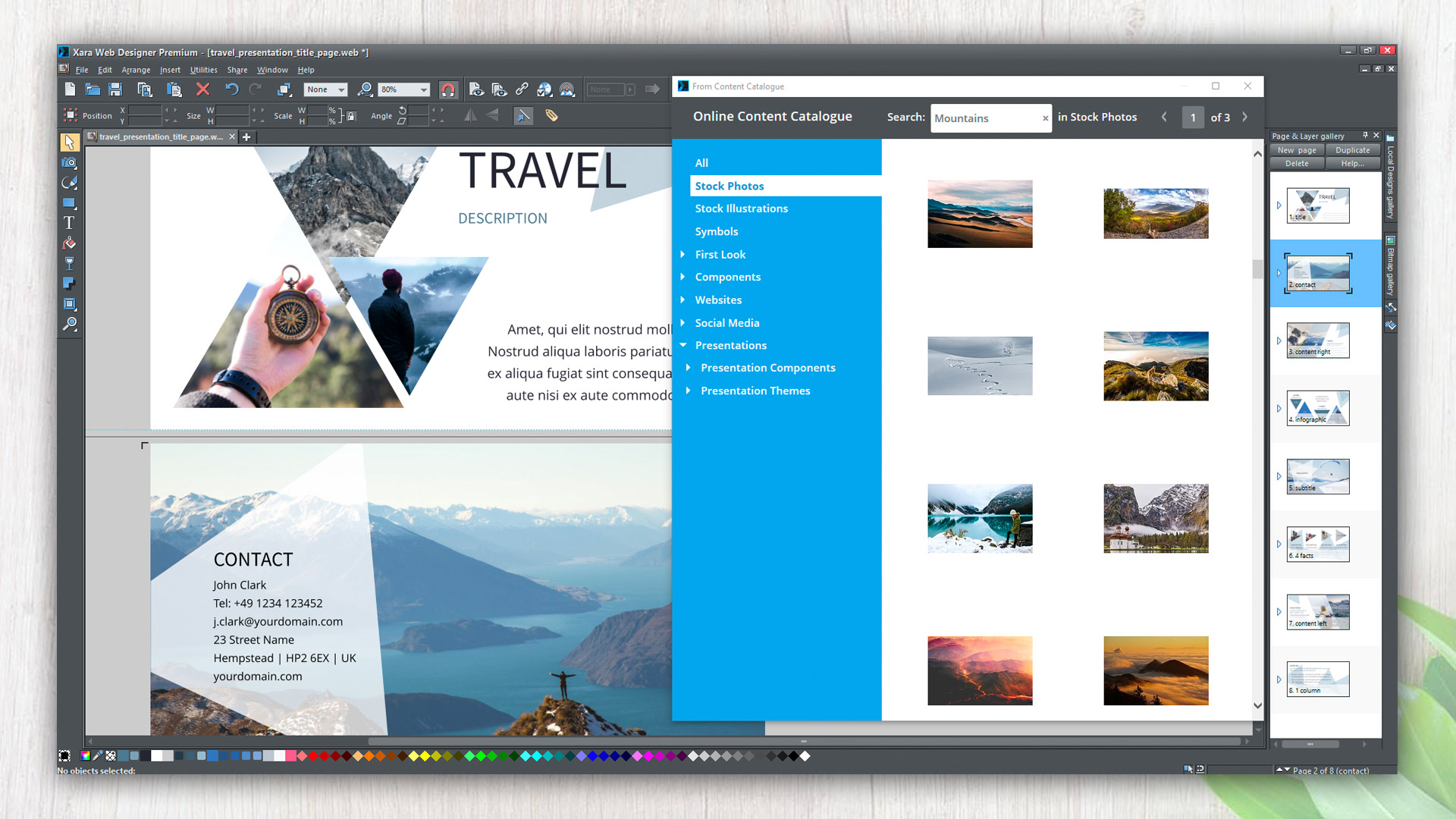Activate the Zoom tool
1456x819 pixels.
[70, 325]
